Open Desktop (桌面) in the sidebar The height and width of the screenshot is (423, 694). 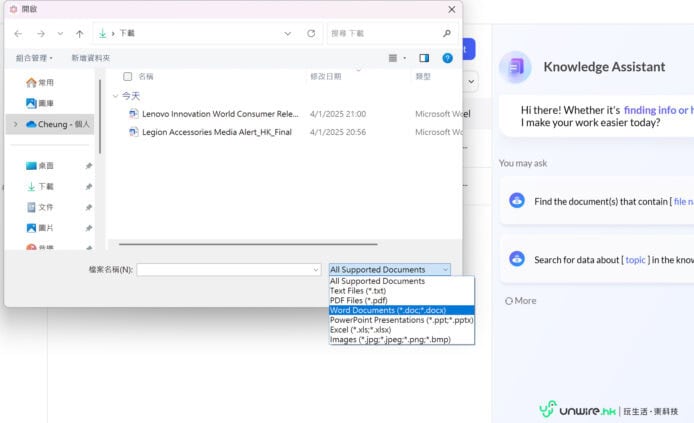coord(40,166)
